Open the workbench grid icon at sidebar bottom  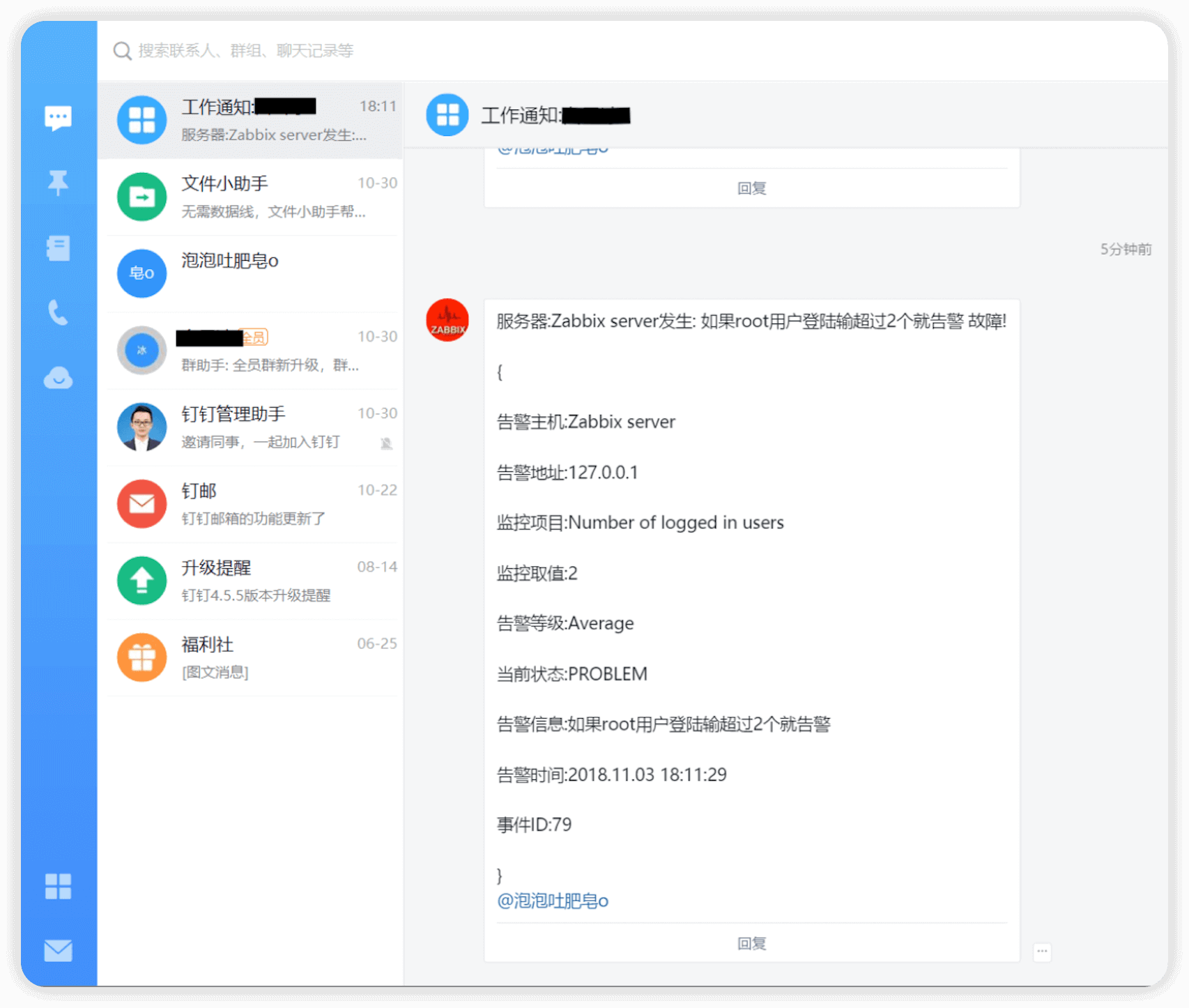point(58,886)
